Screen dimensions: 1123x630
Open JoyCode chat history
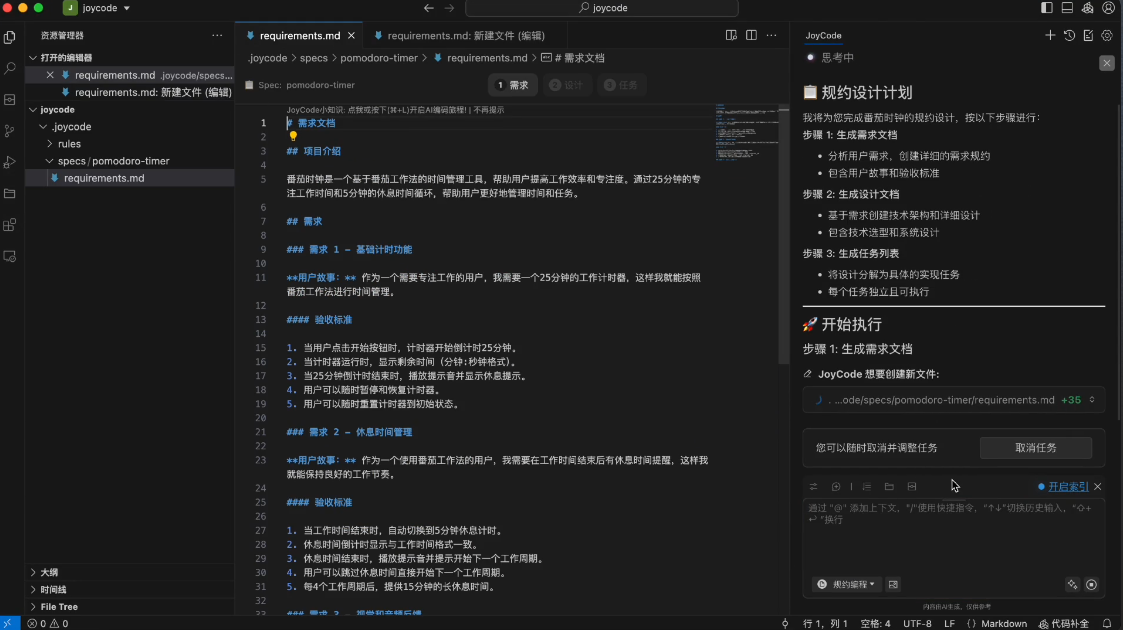click(1069, 35)
